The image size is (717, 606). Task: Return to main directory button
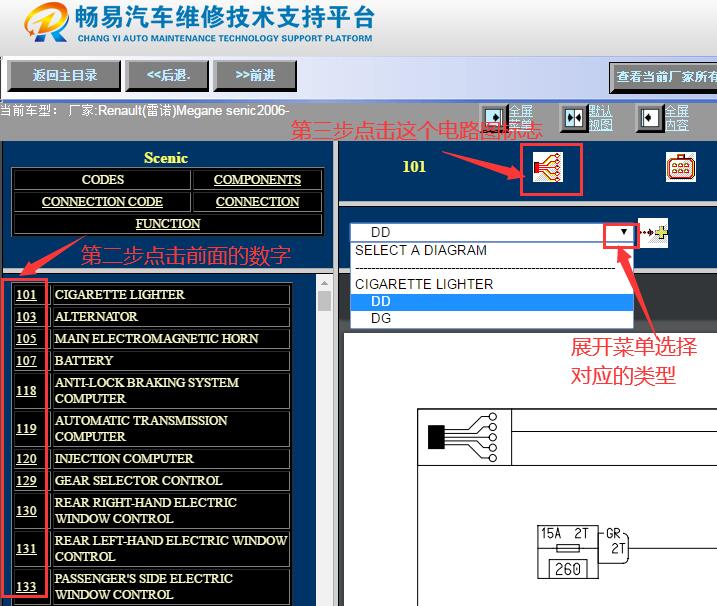64,75
